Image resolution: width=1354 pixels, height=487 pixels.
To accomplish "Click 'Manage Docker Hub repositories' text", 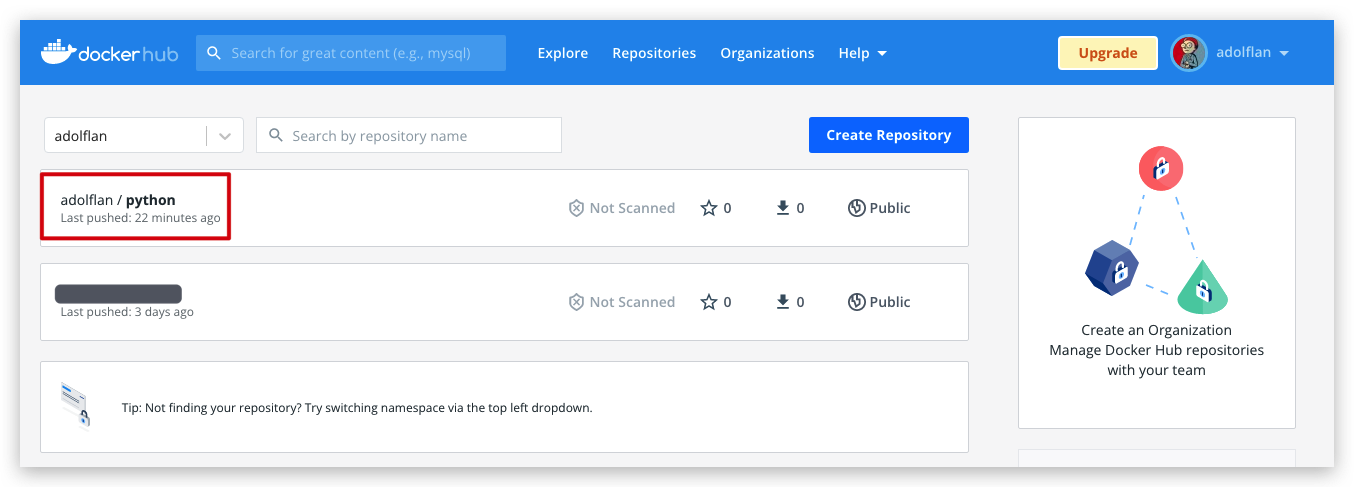I will click(1157, 350).
